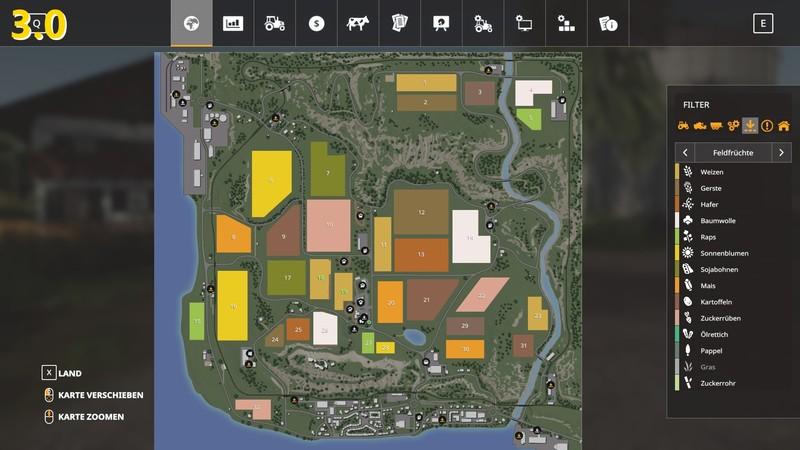Open the help info icon page
This screenshot has width=800, height=450.
tap(607, 23)
